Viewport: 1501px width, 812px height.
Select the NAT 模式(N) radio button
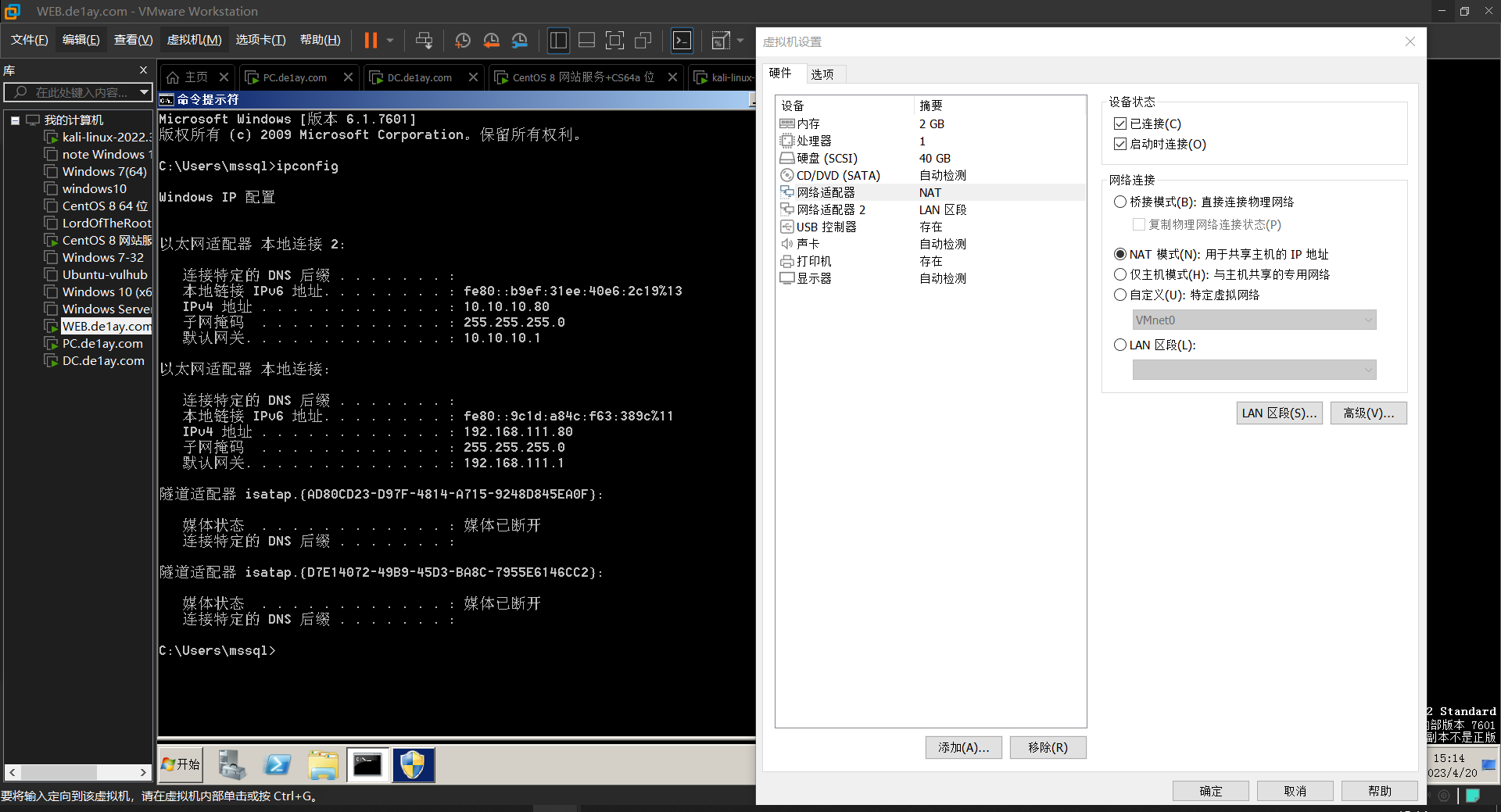click(x=1120, y=254)
